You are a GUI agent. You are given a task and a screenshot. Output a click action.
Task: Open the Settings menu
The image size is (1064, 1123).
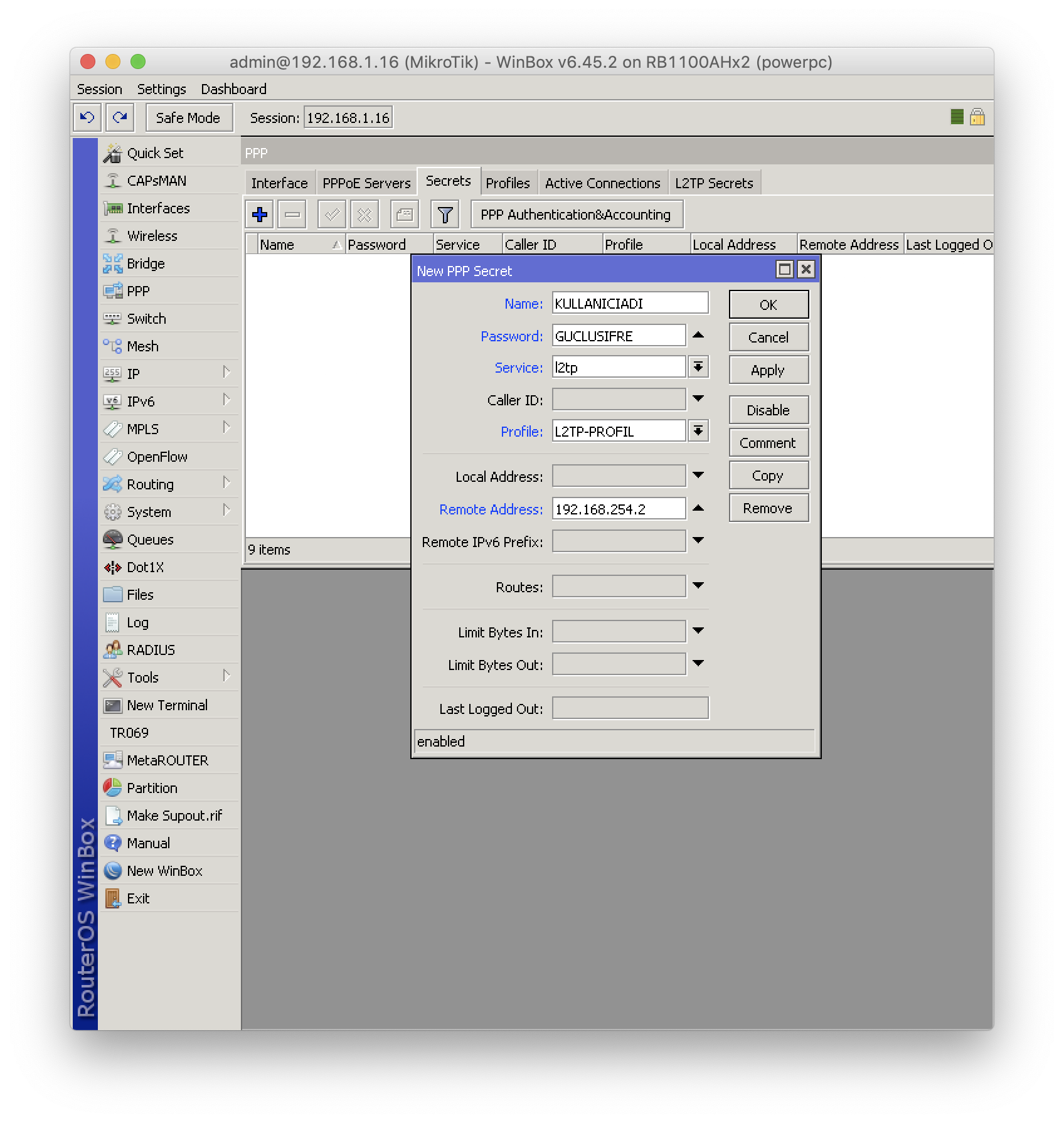coord(161,89)
